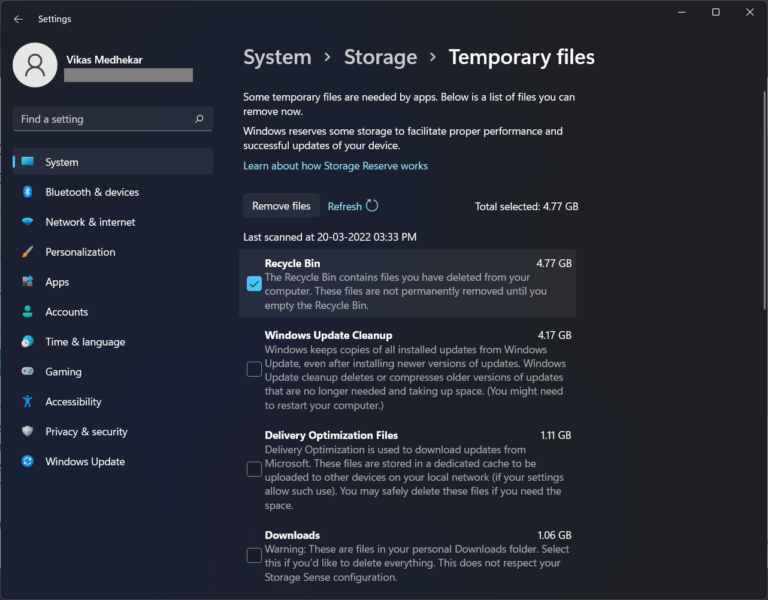Click the Recycle Bin title
The height and width of the screenshot is (600, 768).
(292, 264)
